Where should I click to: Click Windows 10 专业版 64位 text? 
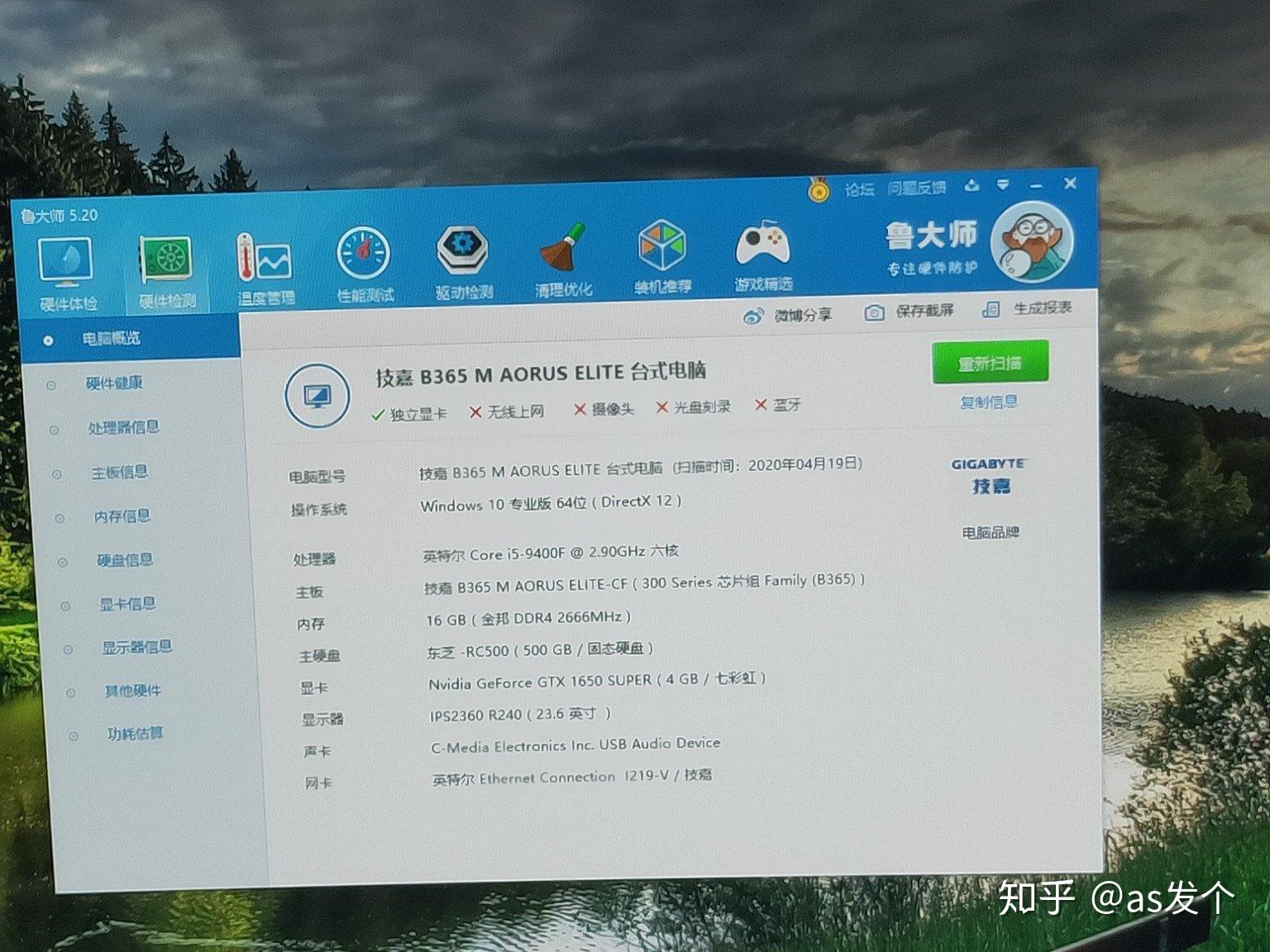tap(550, 503)
